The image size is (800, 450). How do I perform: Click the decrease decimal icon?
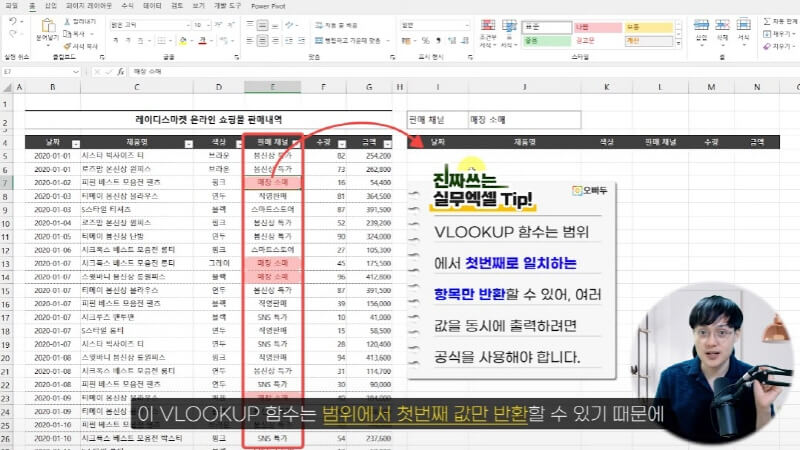pos(465,40)
